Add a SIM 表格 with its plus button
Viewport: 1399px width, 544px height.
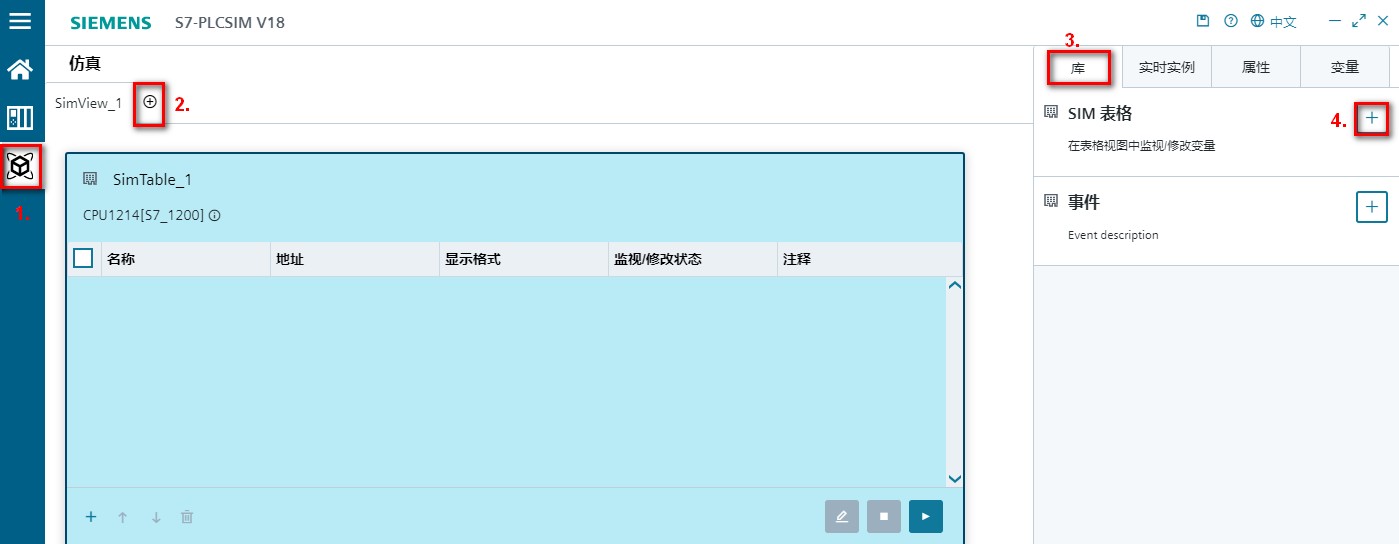(1372, 119)
